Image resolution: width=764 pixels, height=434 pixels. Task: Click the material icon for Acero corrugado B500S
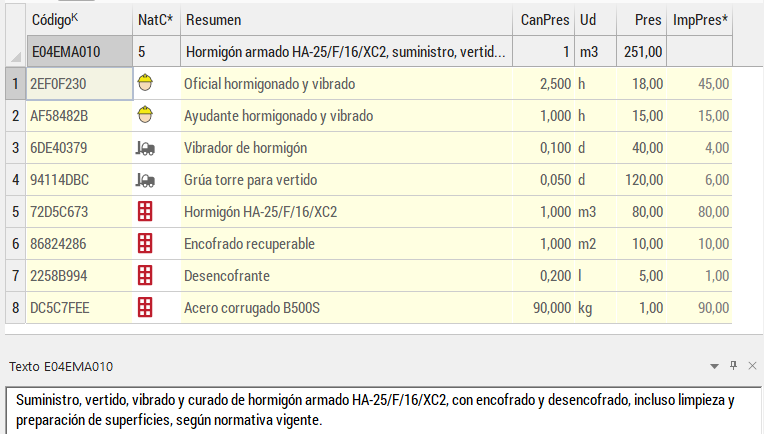(x=144, y=308)
